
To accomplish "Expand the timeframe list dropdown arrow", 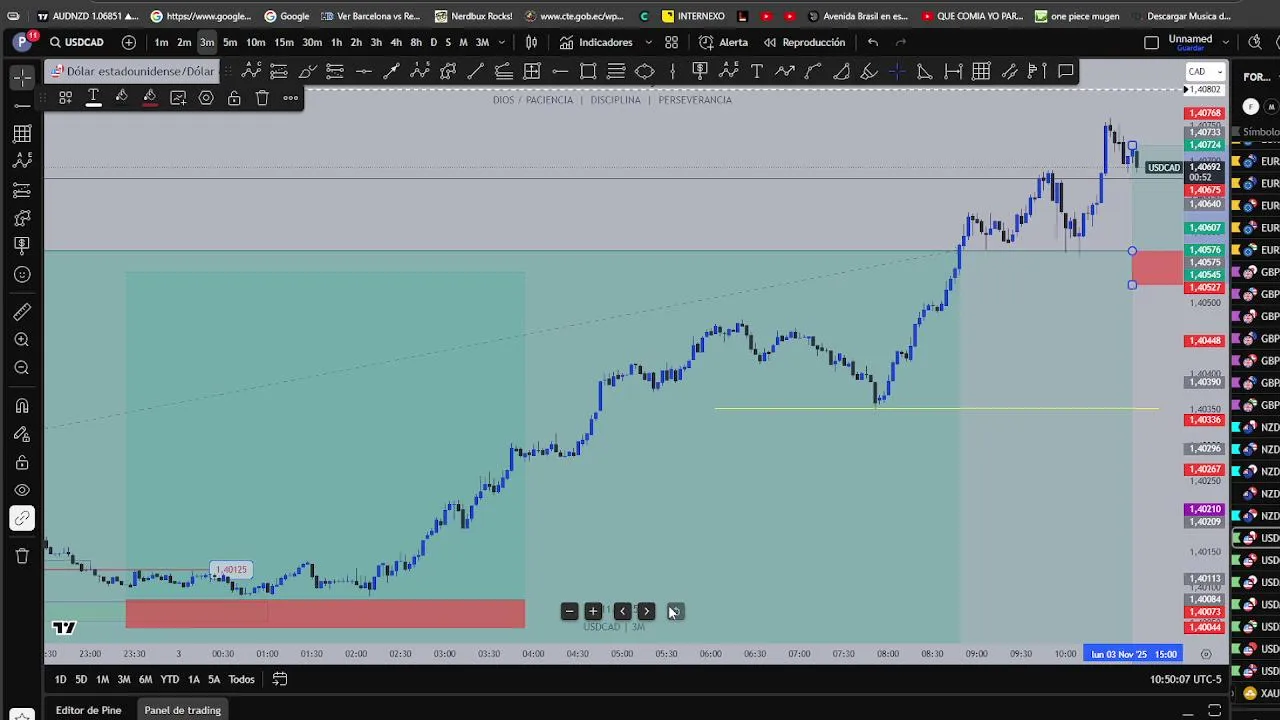I will [x=502, y=42].
